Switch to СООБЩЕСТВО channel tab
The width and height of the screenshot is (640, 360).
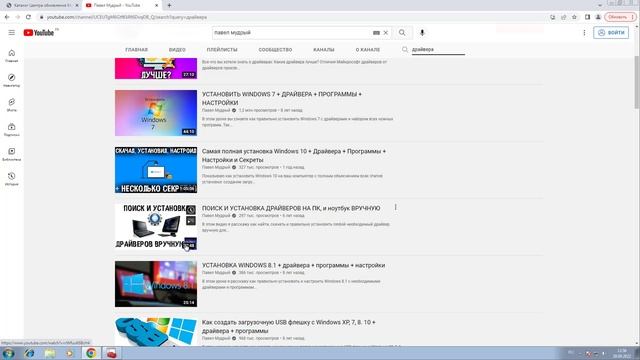point(275,50)
